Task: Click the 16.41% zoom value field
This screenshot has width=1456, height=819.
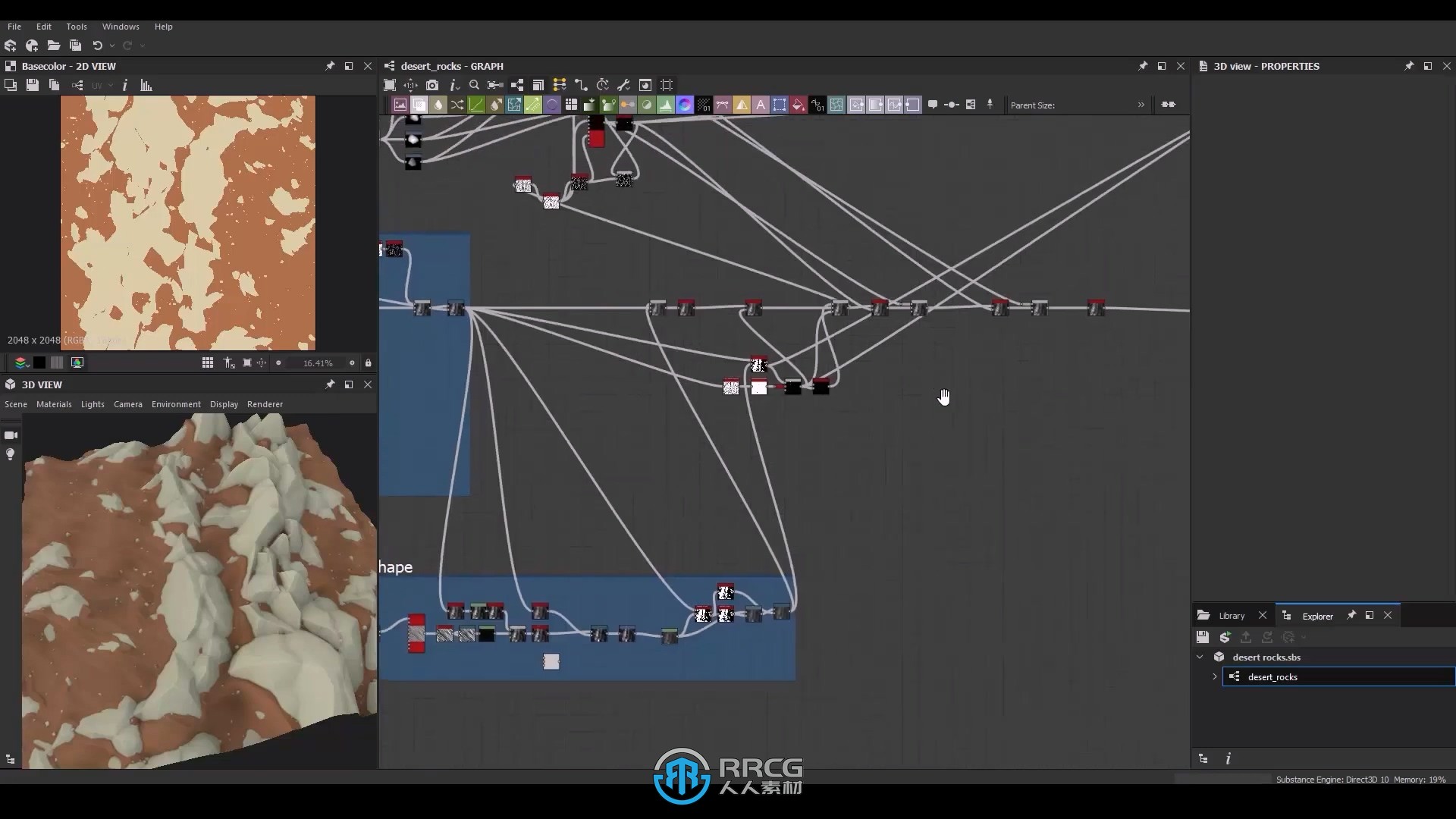Action: (318, 363)
